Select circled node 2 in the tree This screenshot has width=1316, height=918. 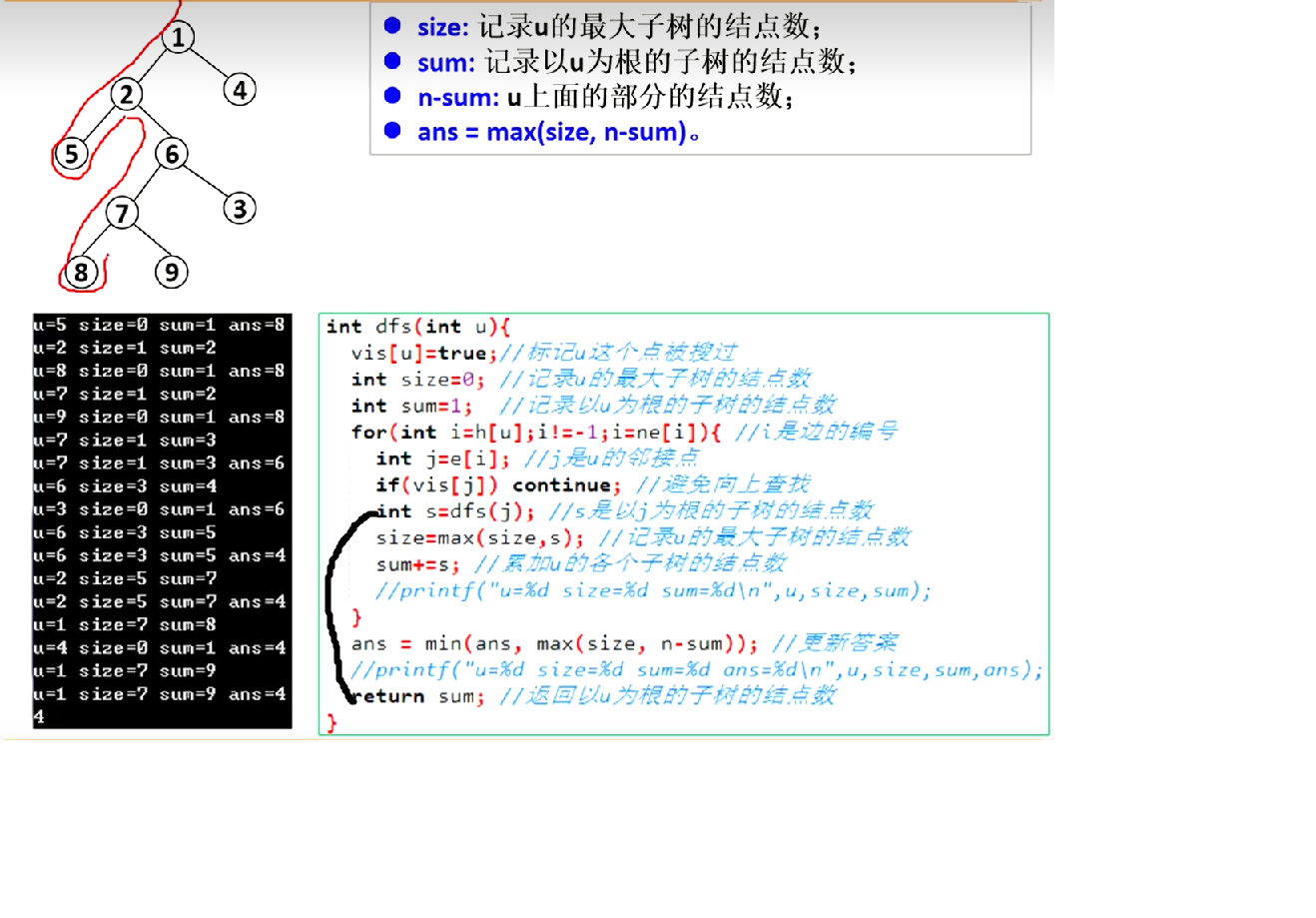tap(126, 95)
